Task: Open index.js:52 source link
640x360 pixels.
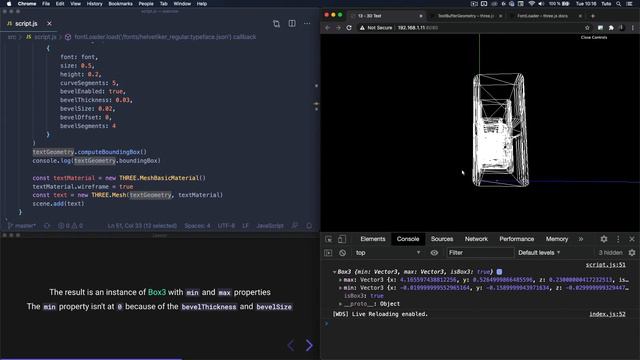Action: coord(607,314)
